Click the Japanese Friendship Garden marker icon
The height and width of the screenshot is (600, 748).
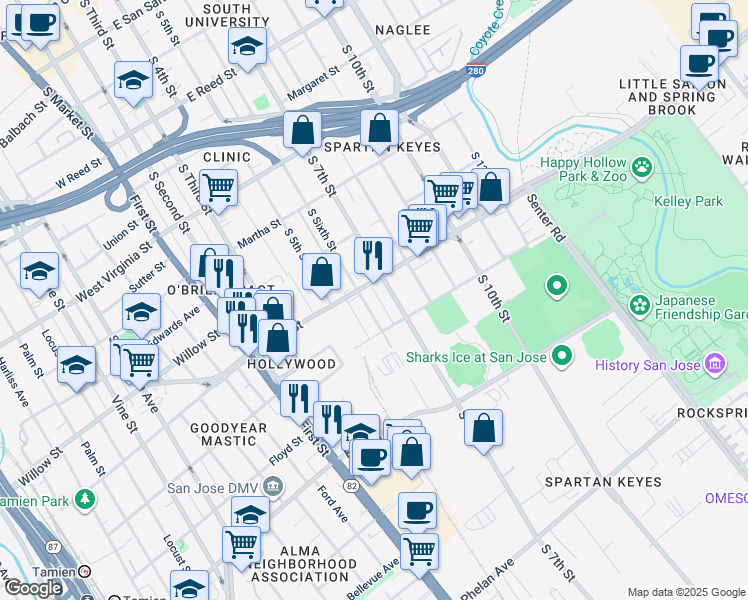638,304
